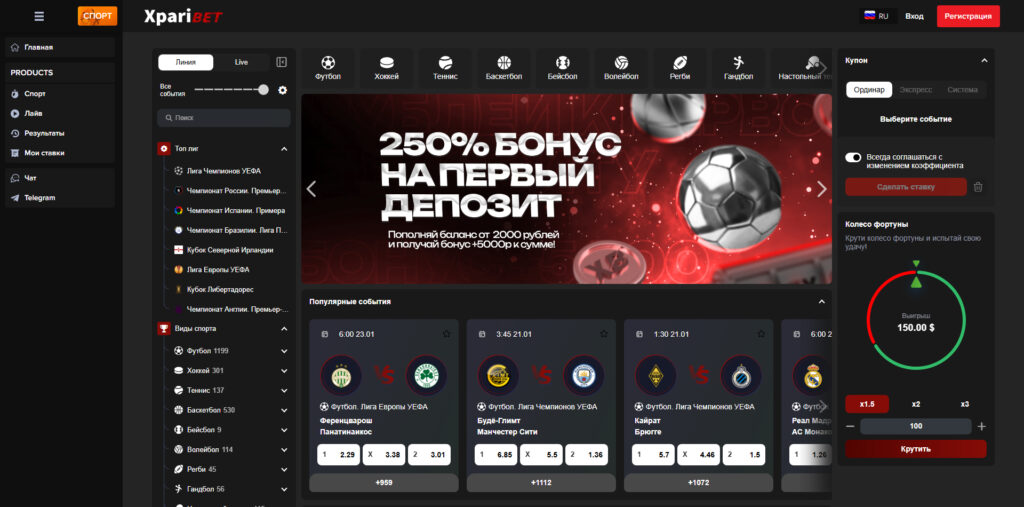Click Сделать ставку button
This screenshot has width=1024, height=507.
(x=906, y=187)
